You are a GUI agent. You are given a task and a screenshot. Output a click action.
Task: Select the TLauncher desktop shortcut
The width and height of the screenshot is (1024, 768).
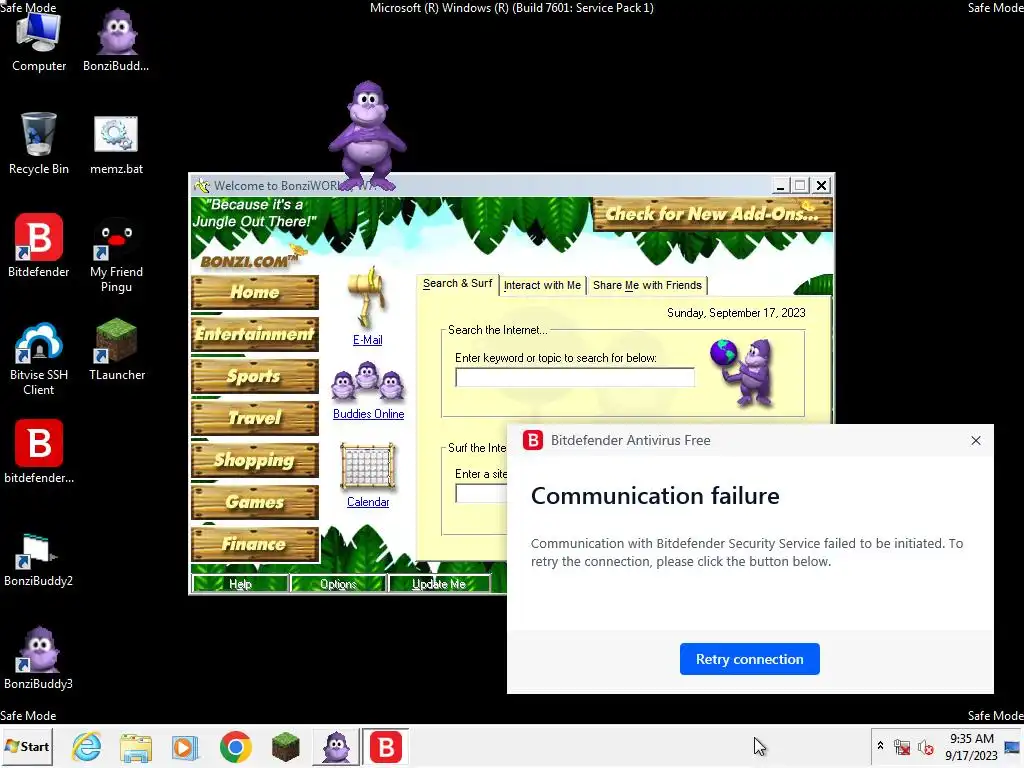116,349
